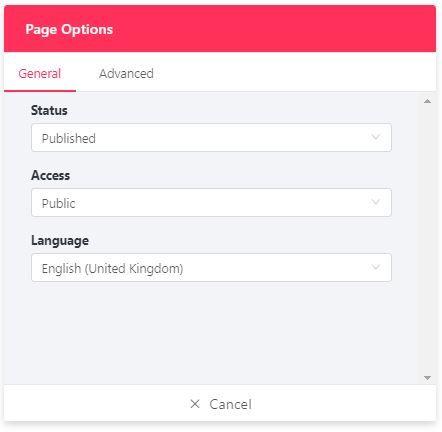
Task: Open the Language dropdown field
Action: point(211,268)
